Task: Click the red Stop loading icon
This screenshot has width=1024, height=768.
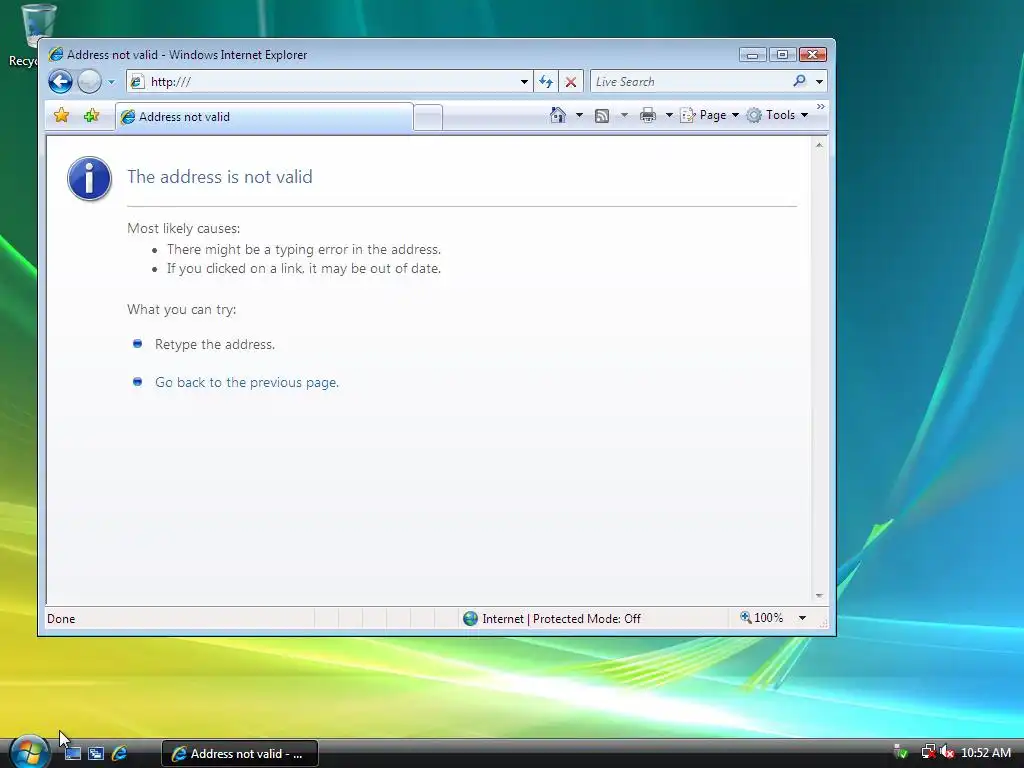Action: click(x=571, y=82)
